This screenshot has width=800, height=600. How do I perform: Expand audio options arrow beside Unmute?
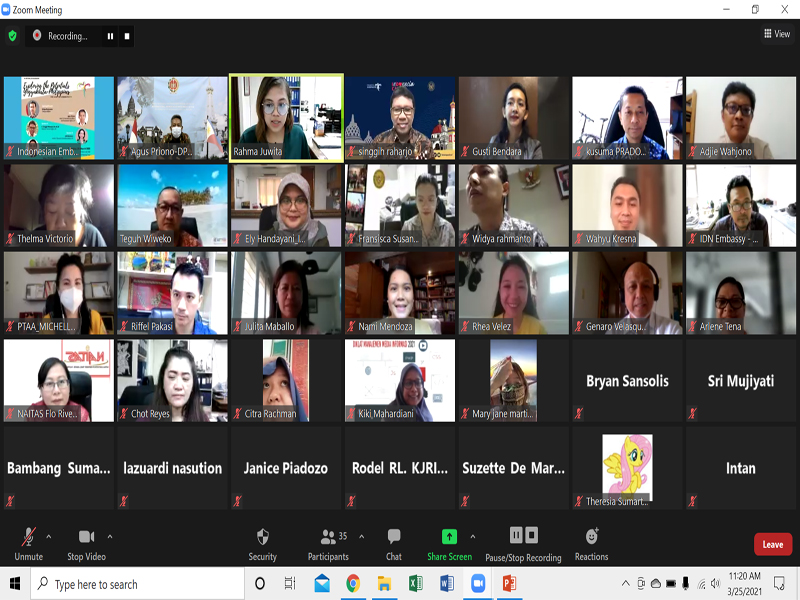point(48,536)
